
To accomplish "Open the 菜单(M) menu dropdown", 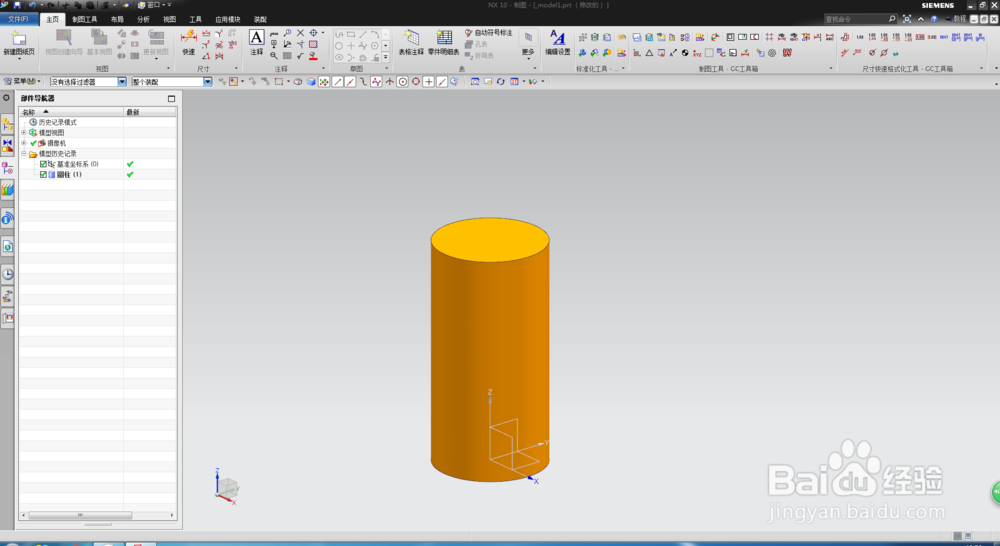I will pyautogui.click(x=22, y=82).
